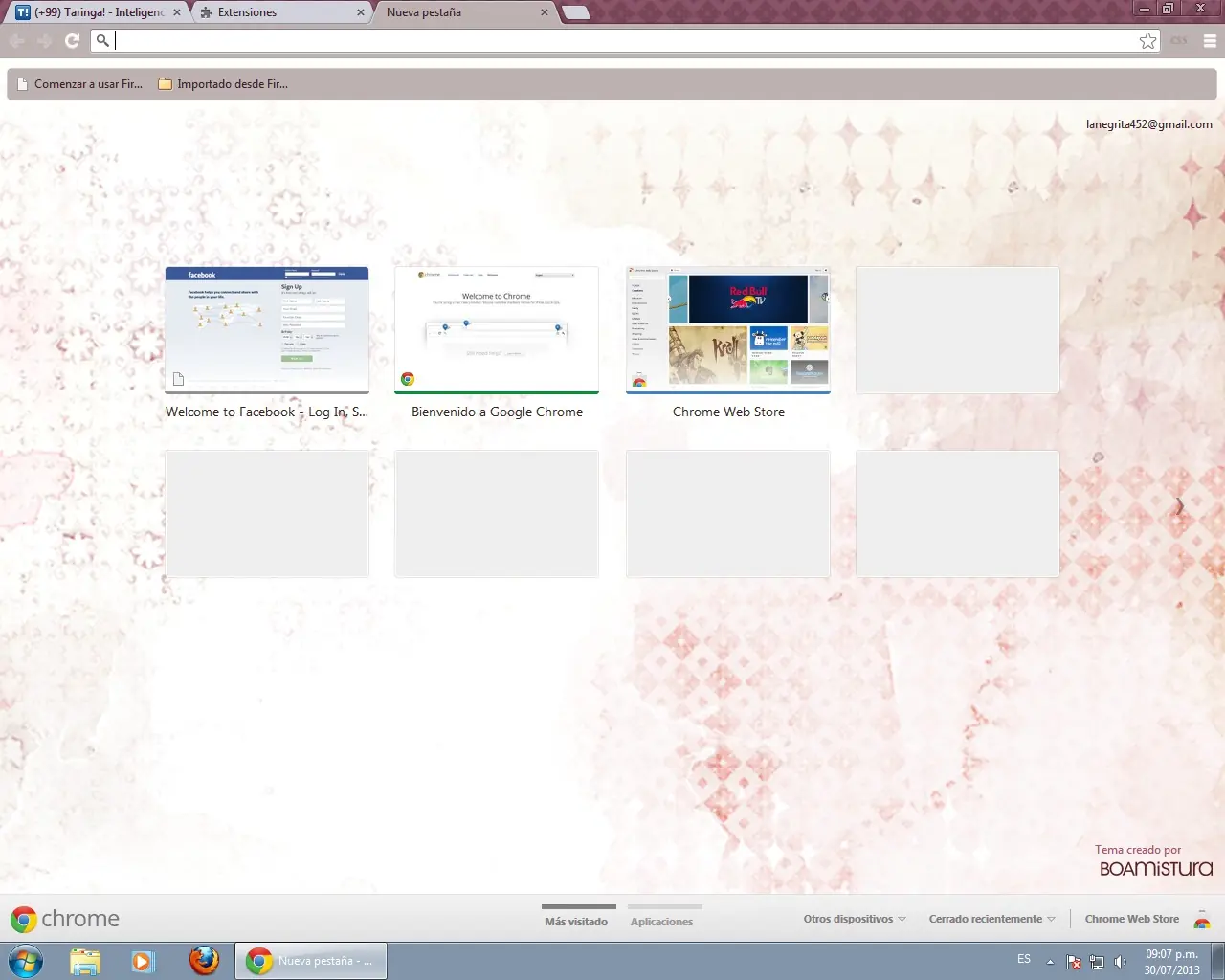Expand the Cerrado recientemente dropdown
1225x980 pixels.
click(992, 919)
